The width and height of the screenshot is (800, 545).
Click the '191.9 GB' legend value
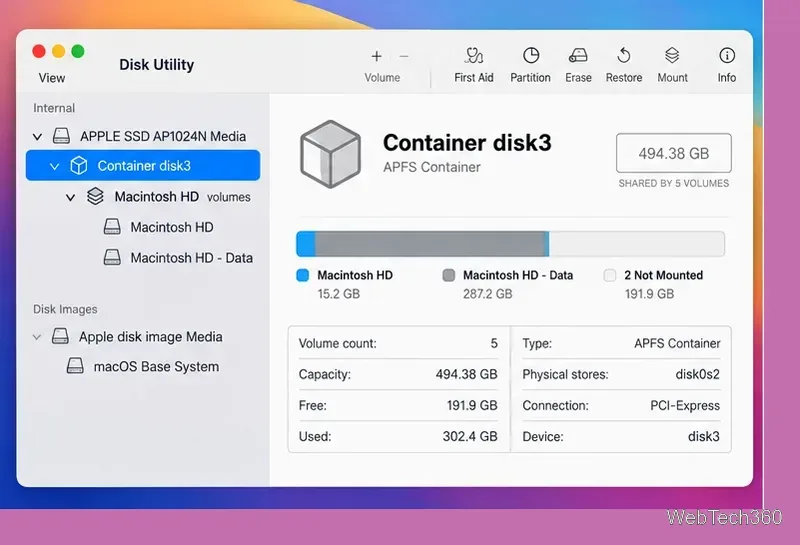[x=649, y=294]
